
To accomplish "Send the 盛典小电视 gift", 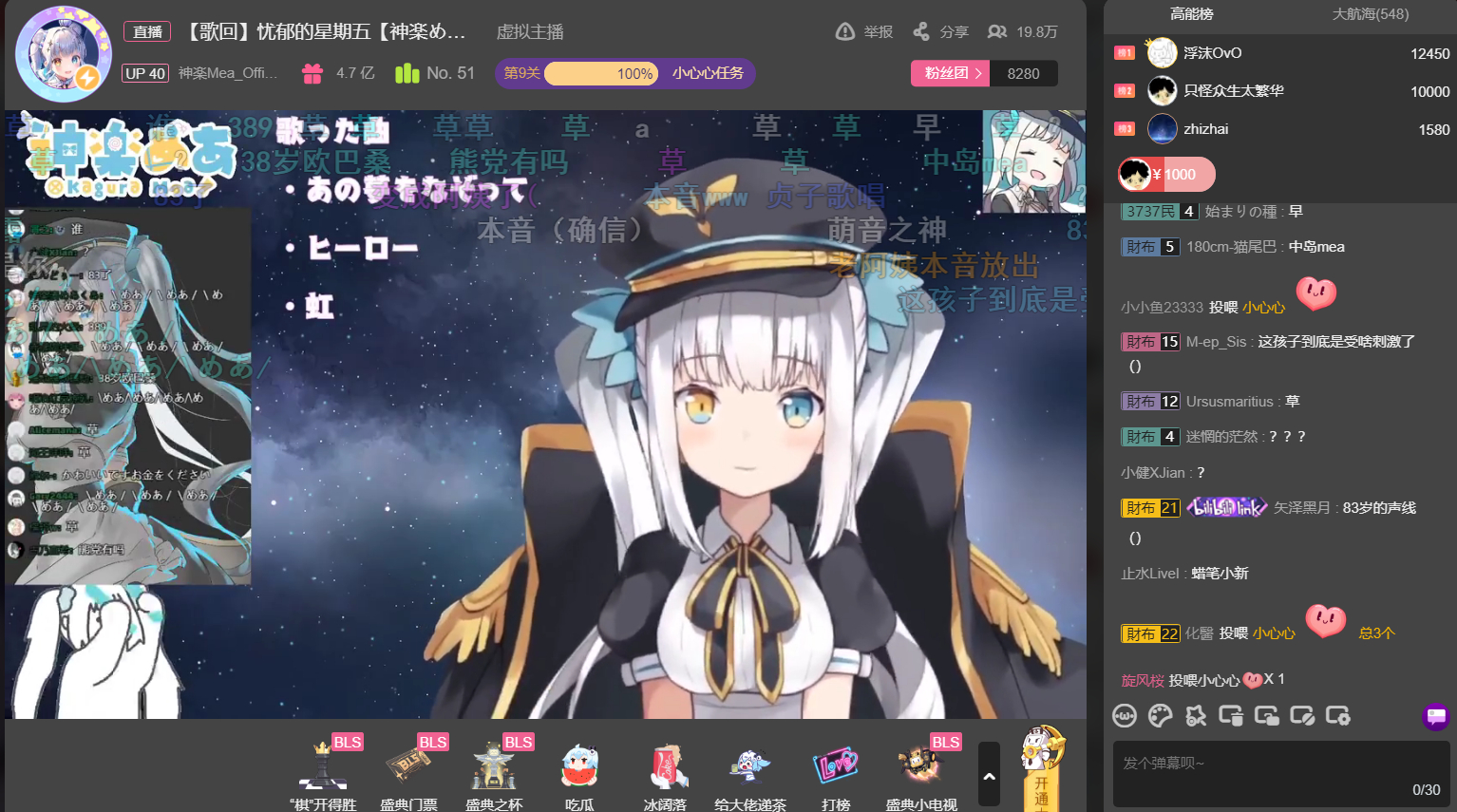I will point(921,773).
